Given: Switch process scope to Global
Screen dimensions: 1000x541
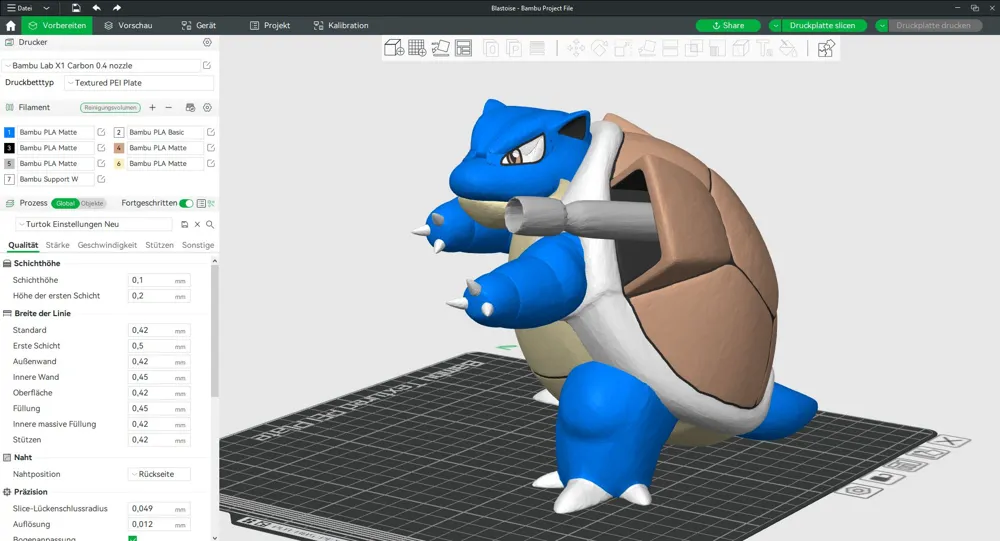Looking at the screenshot, I should (65, 203).
